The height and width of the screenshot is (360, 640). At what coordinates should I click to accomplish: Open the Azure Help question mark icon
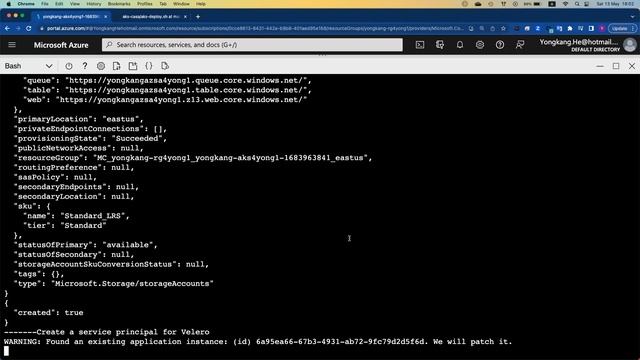click(x=500, y=45)
